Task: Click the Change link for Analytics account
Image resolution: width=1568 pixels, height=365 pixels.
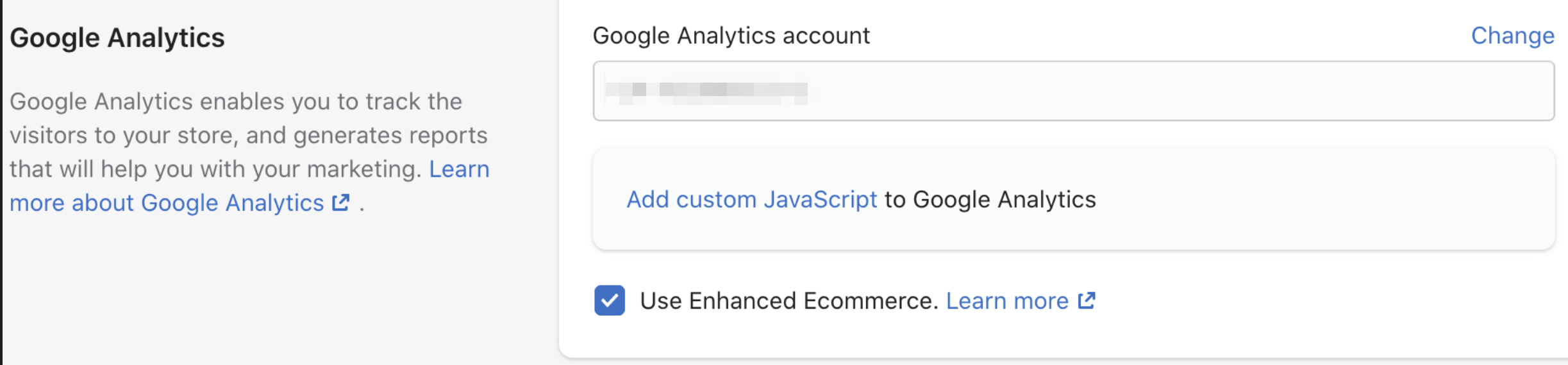Action: [x=1512, y=36]
